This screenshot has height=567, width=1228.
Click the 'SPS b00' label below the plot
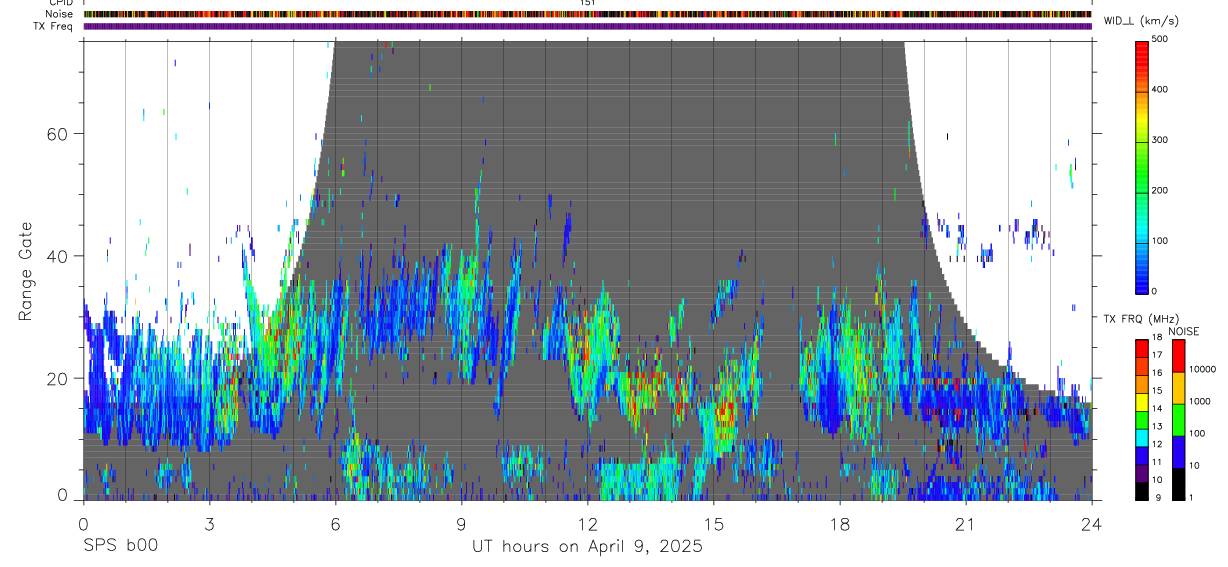click(x=120, y=547)
